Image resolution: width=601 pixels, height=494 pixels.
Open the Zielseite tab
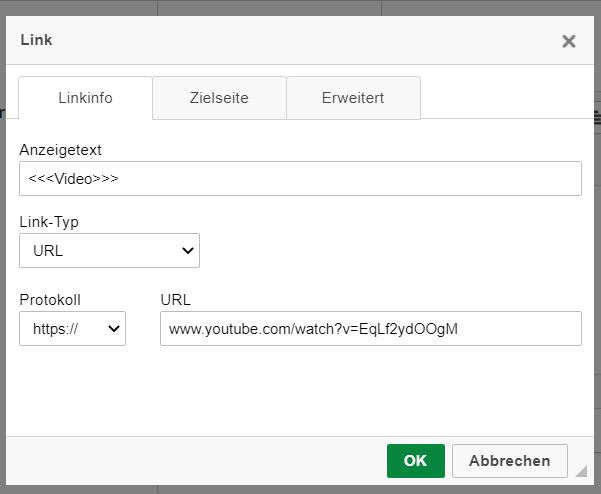219,98
